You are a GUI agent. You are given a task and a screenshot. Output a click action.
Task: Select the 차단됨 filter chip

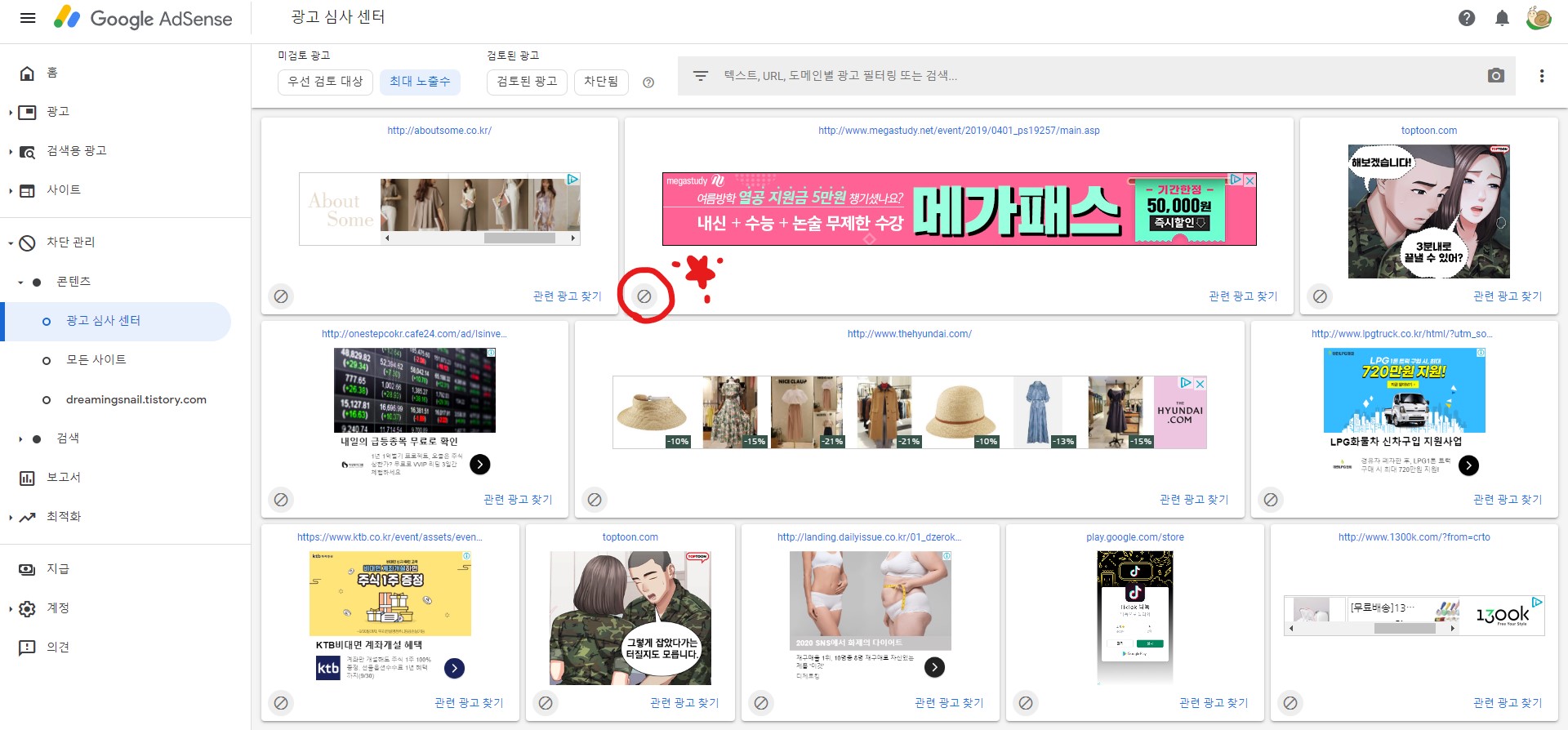(601, 82)
